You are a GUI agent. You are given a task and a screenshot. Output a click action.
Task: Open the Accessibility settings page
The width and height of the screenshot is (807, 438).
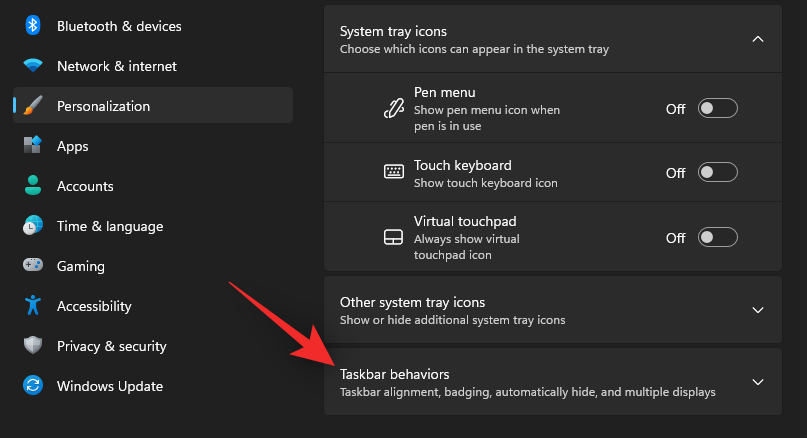tap(94, 306)
